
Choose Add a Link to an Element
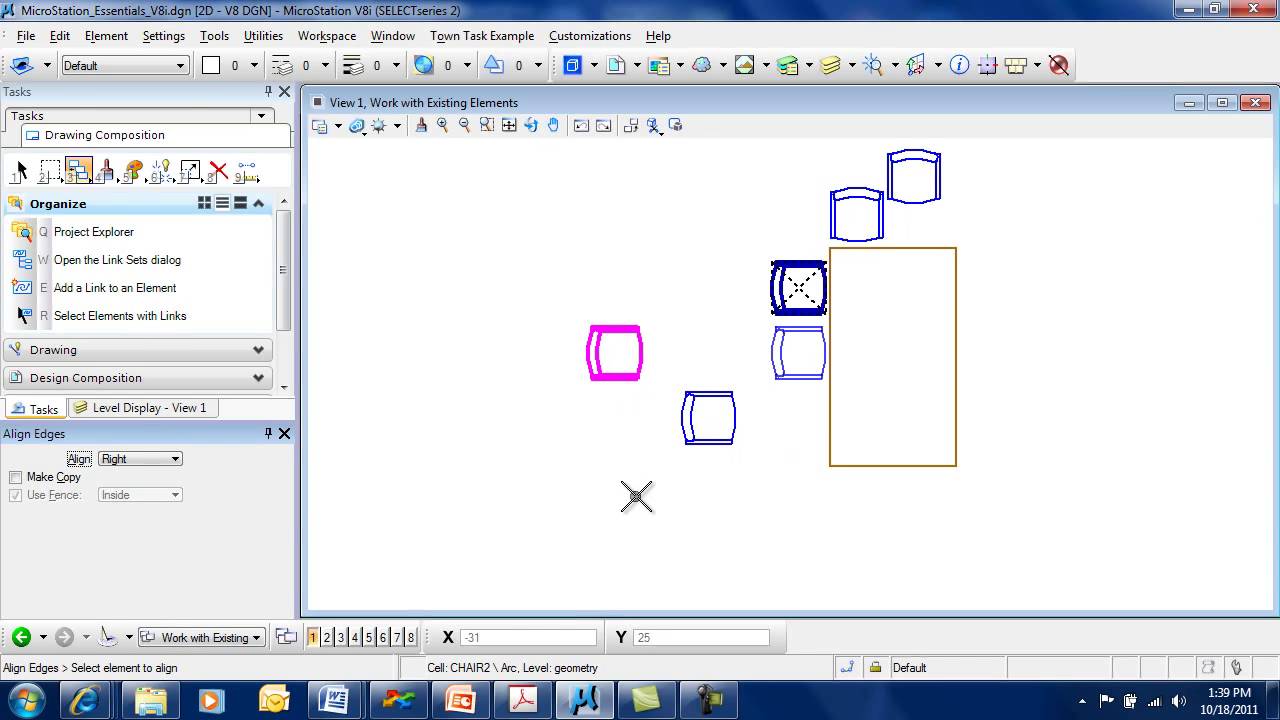pyautogui.click(x=115, y=288)
